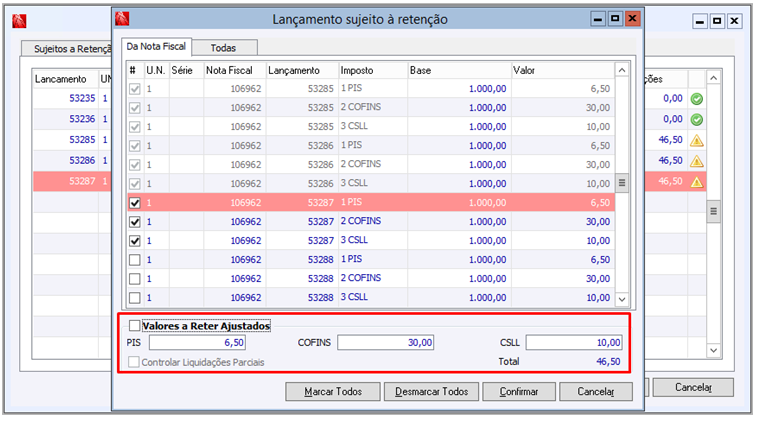Uncheck the 53287 2 COFINS row checkbox
The image size is (768, 424).
(135, 222)
